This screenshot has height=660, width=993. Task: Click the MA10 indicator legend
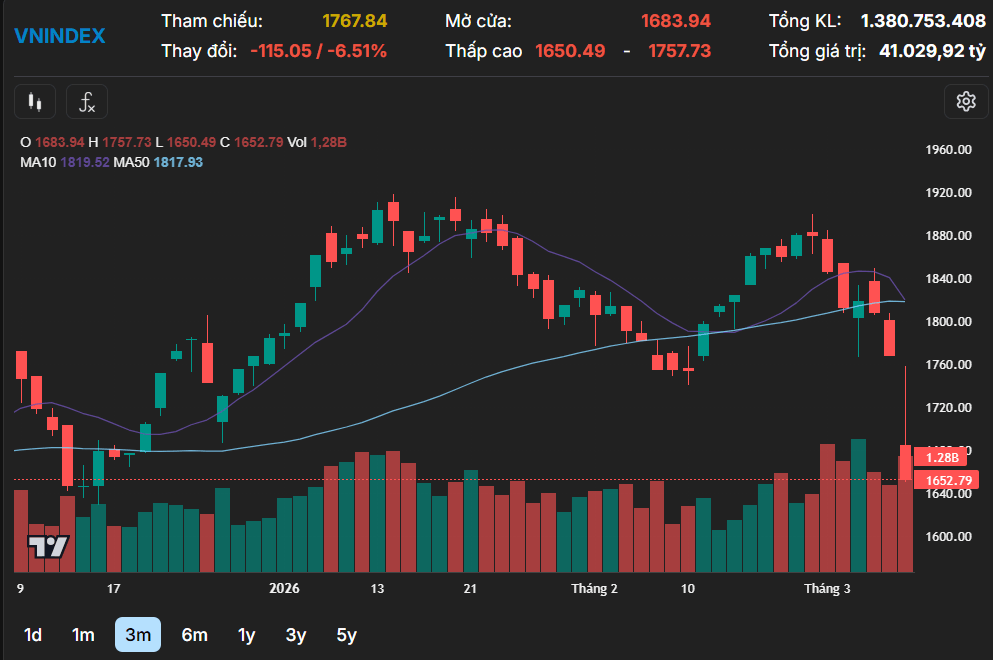[x=65, y=162]
